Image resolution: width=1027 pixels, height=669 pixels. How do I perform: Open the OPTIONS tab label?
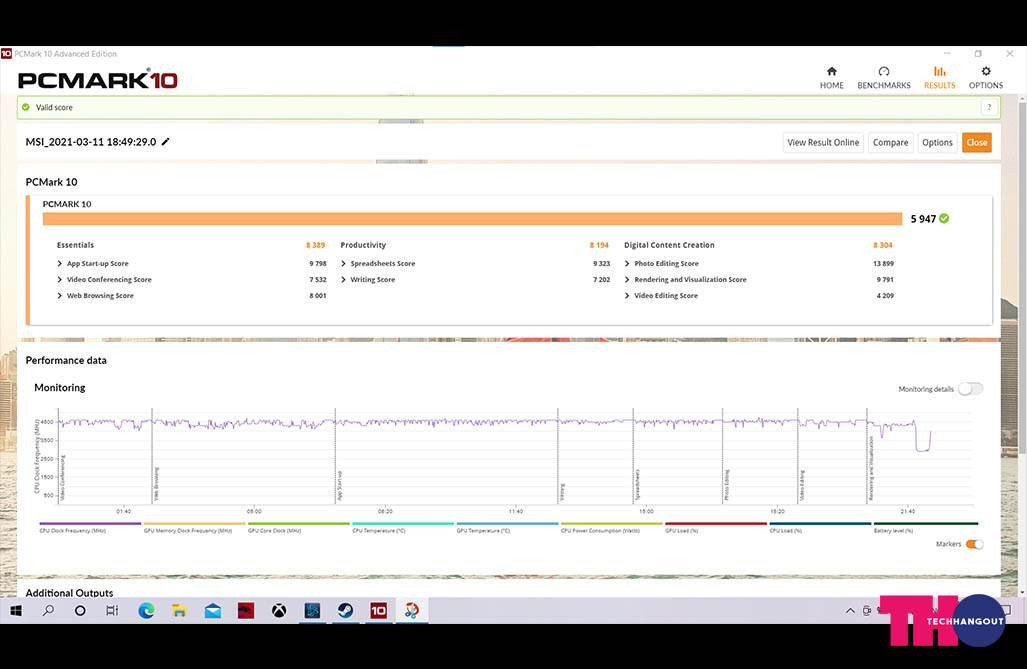(x=986, y=85)
